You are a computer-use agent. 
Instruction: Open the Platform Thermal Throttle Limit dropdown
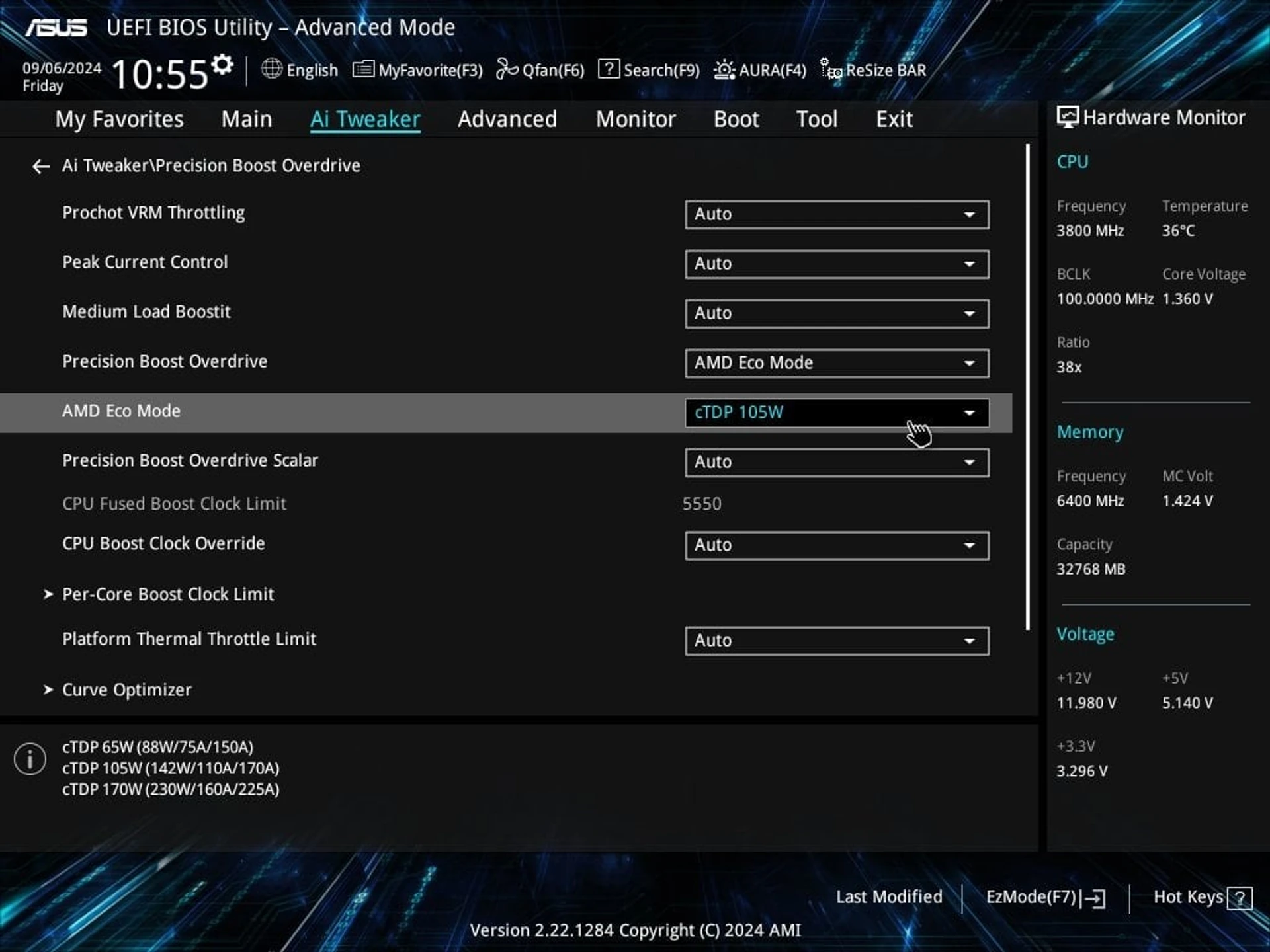837,641
